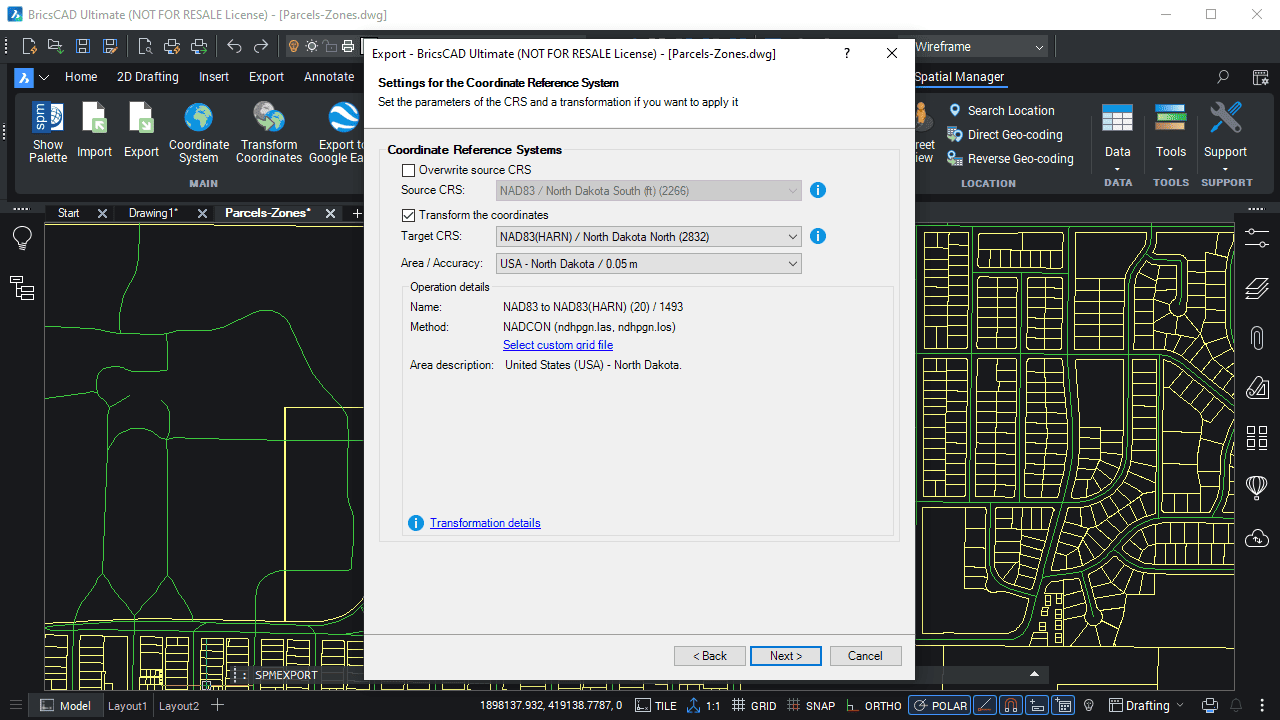
Task: Open Transform Coordinates tool
Action: point(269,118)
